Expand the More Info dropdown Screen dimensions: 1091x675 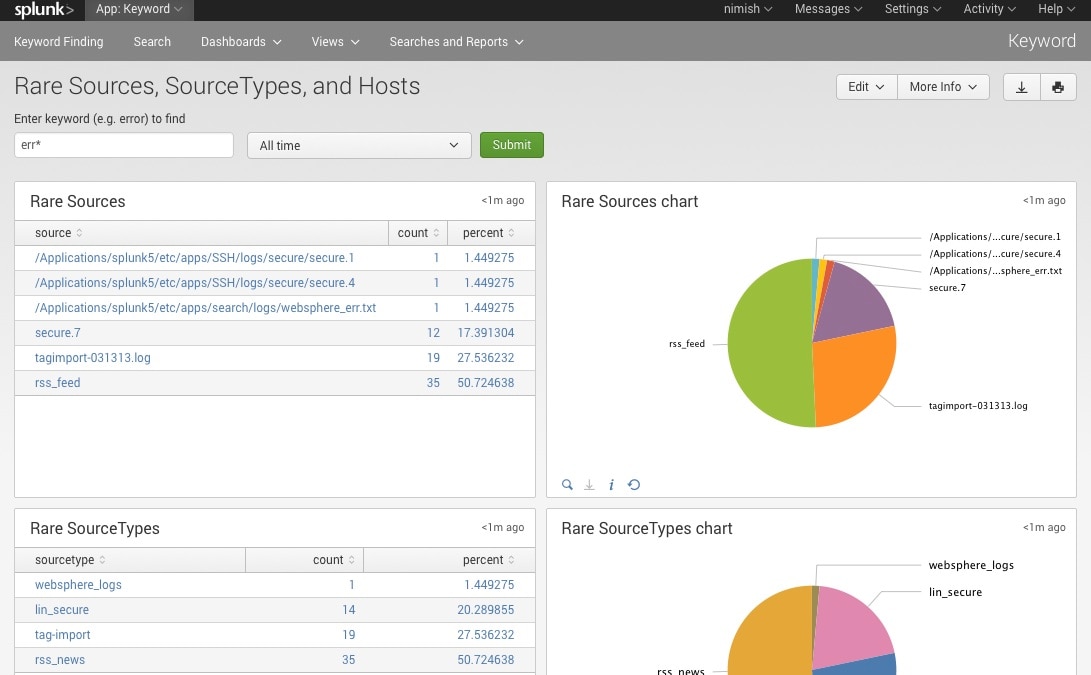pyautogui.click(x=943, y=87)
